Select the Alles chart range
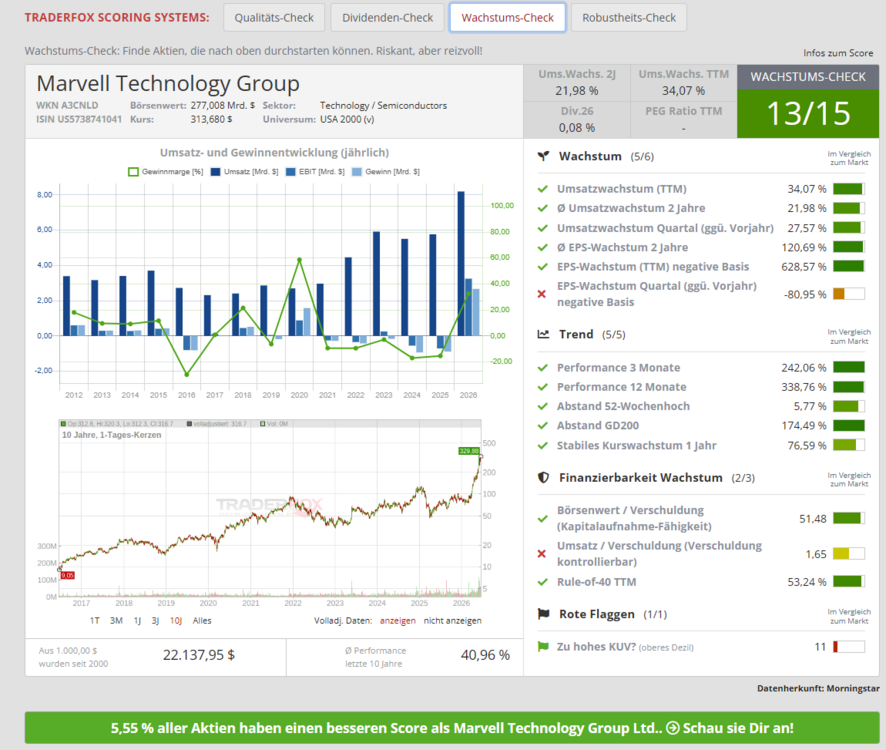886x750 pixels. click(202, 621)
